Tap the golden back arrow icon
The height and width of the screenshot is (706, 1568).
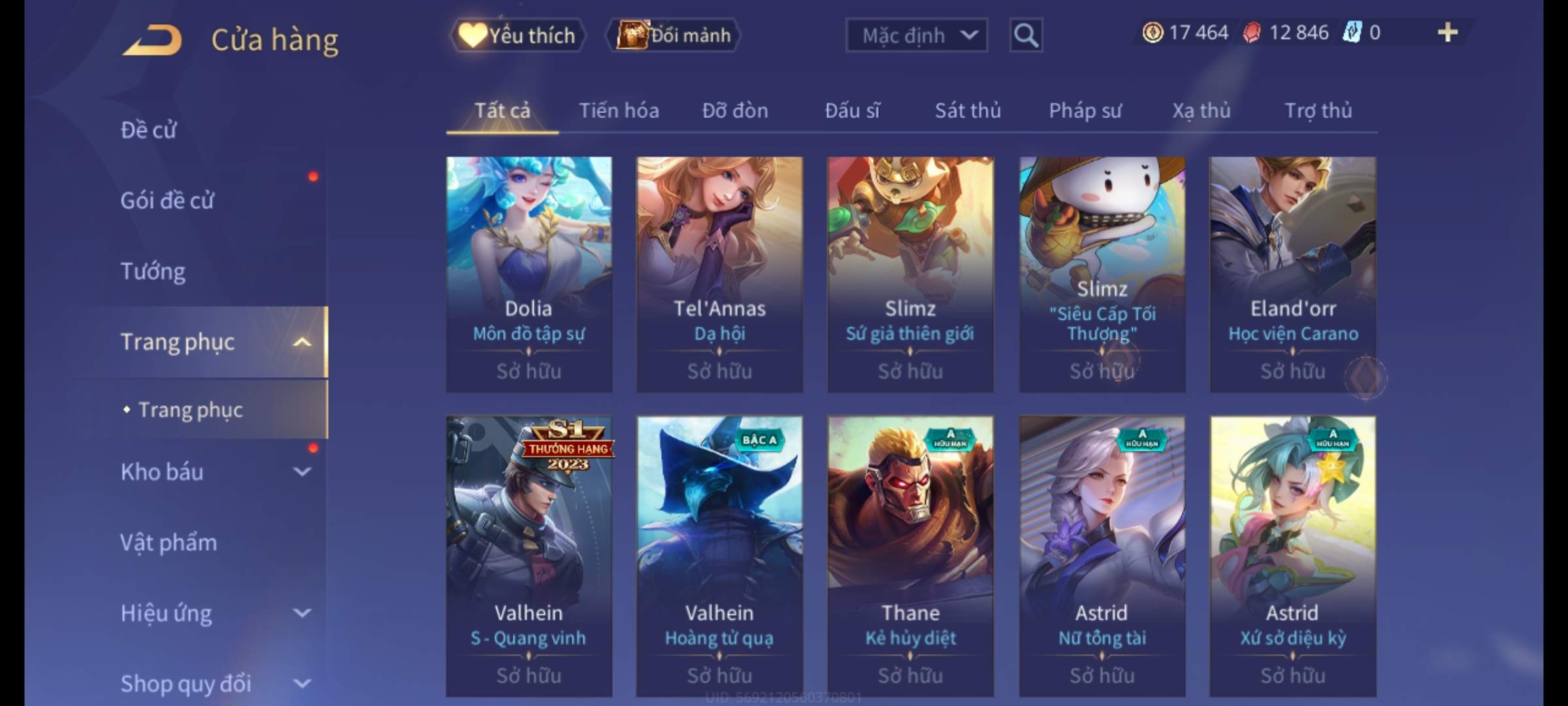[x=152, y=40]
